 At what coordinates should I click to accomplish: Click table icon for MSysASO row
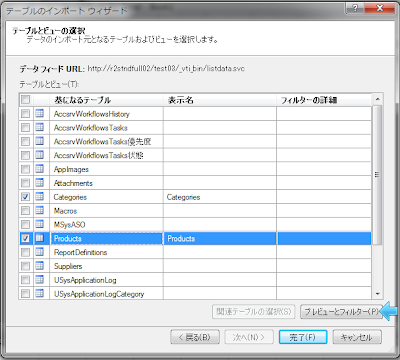pyautogui.click(x=40, y=224)
